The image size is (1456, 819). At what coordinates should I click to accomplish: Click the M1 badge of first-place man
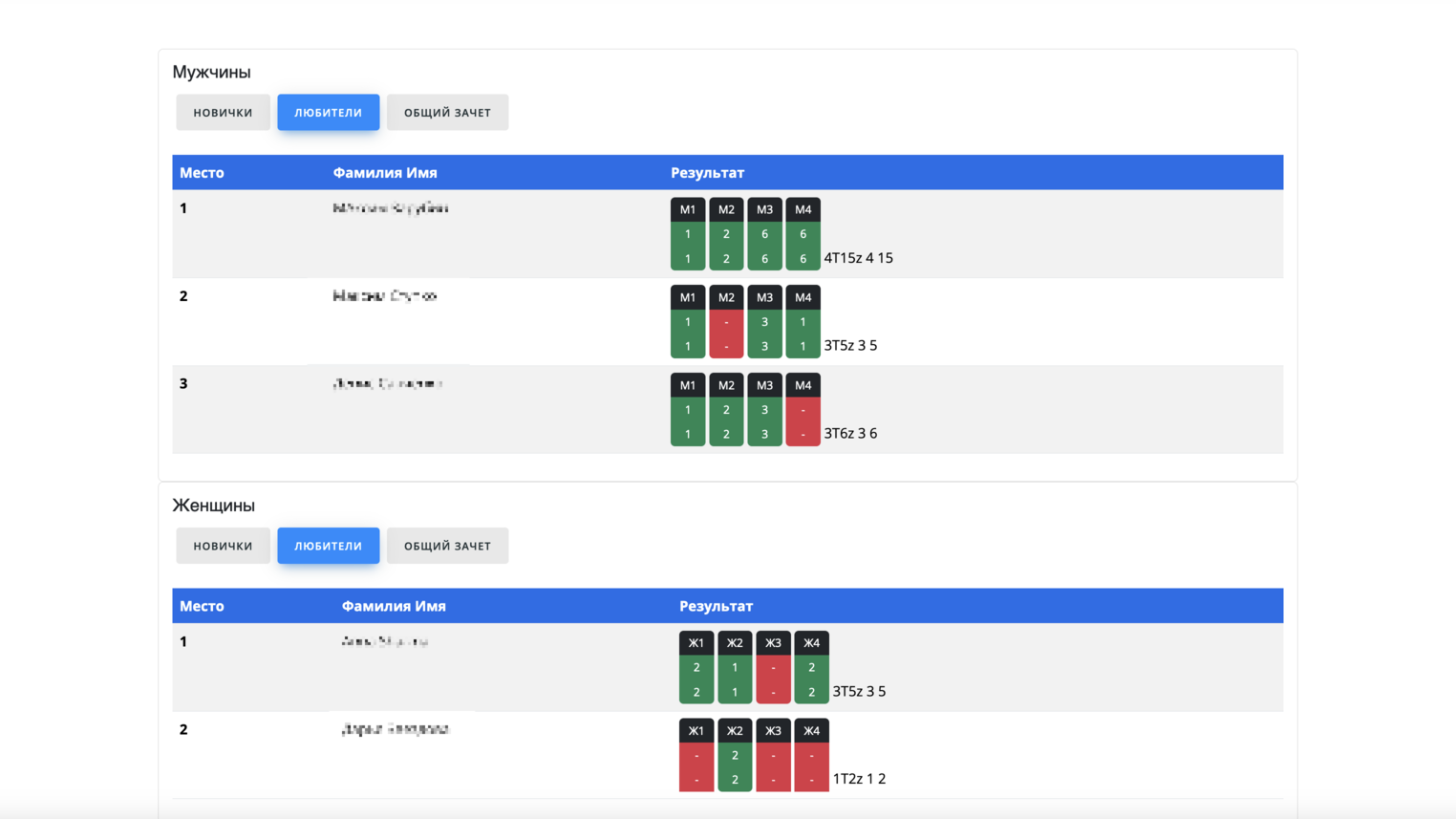pos(688,210)
